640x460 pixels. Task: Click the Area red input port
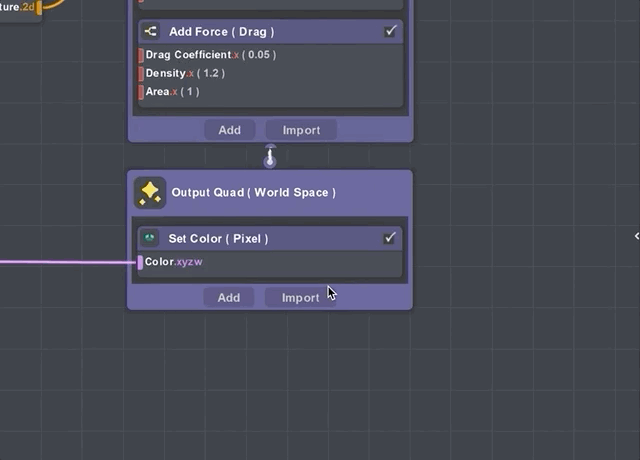click(x=140, y=92)
